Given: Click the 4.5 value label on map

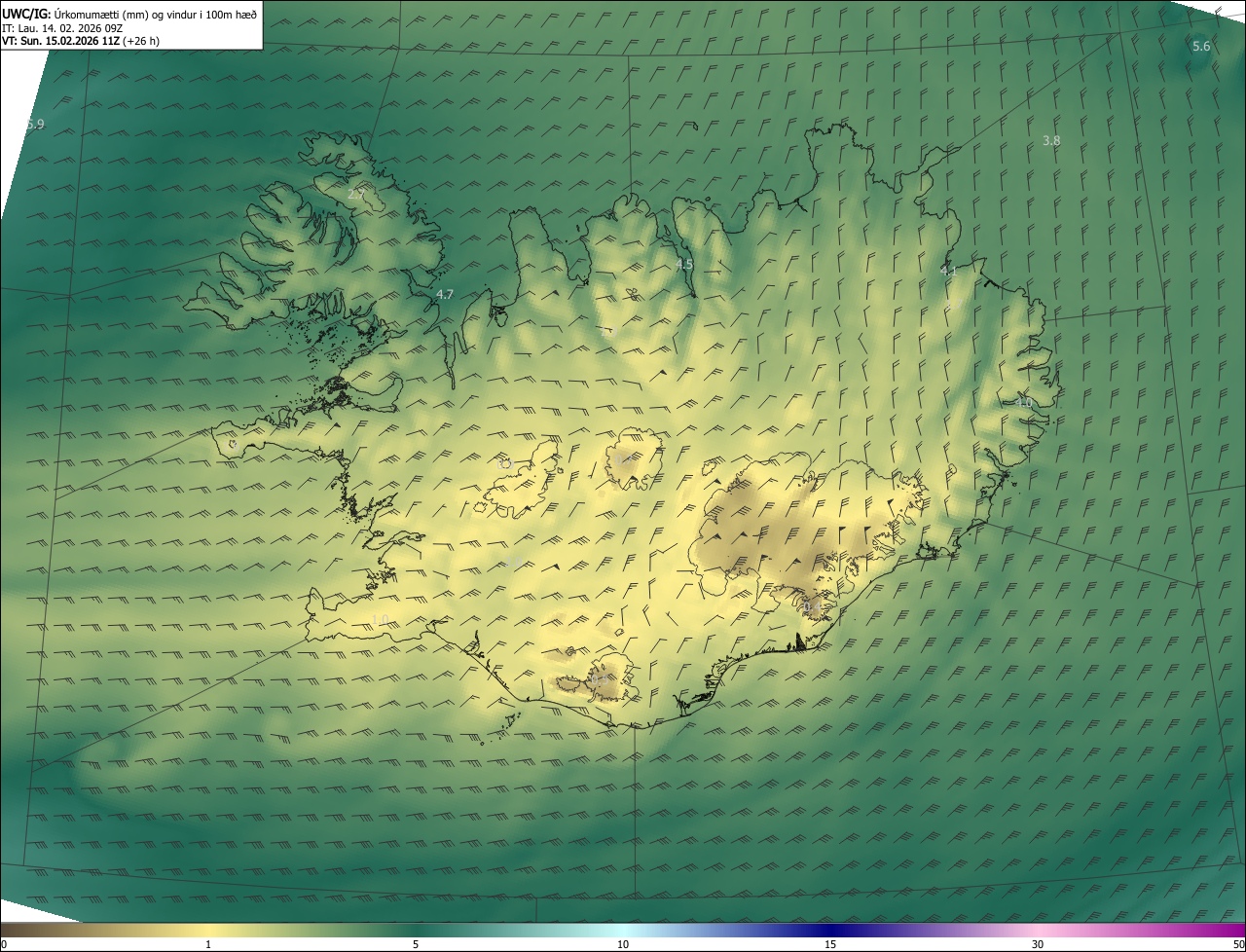Looking at the screenshot, I should click(x=684, y=265).
